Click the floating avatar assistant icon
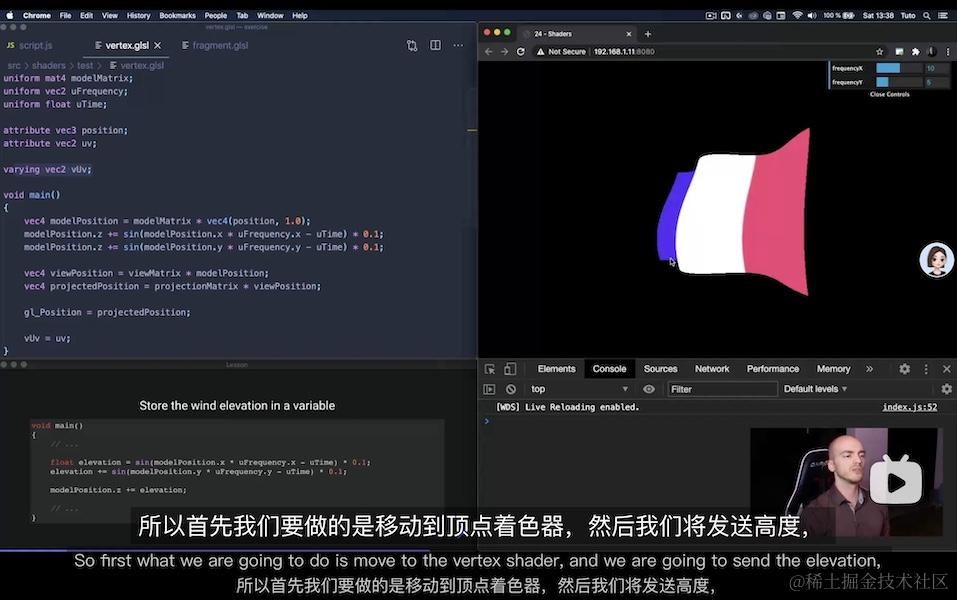The image size is (957, 600). point(937,260)
